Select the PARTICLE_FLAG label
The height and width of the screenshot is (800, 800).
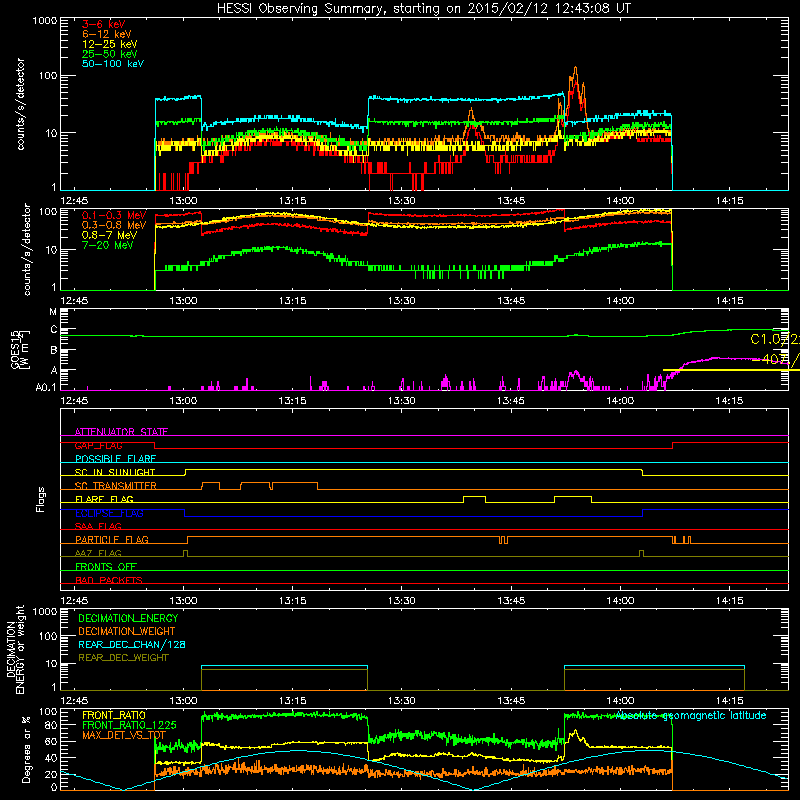click(112, 539)
